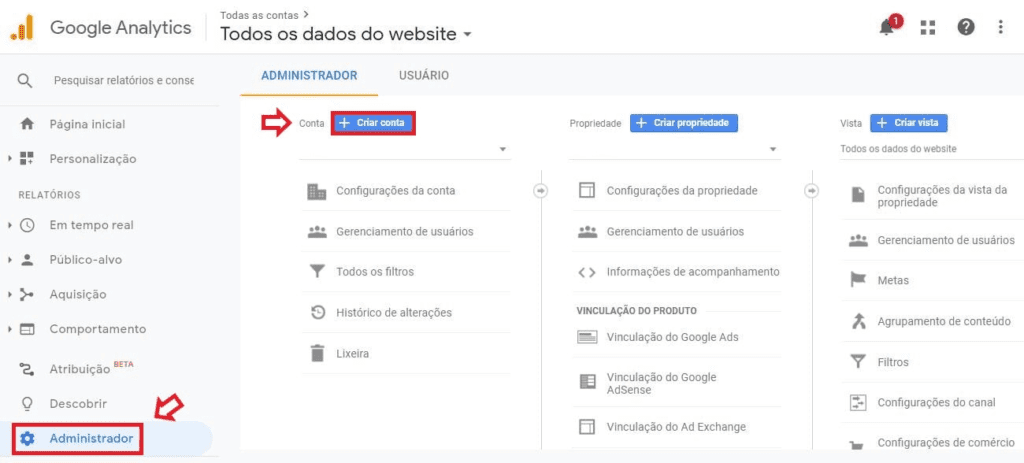This screenshot has height=463, width=1024.
Task: Click the Informações de acompanhamento code icon
Action: coord(587,272)
